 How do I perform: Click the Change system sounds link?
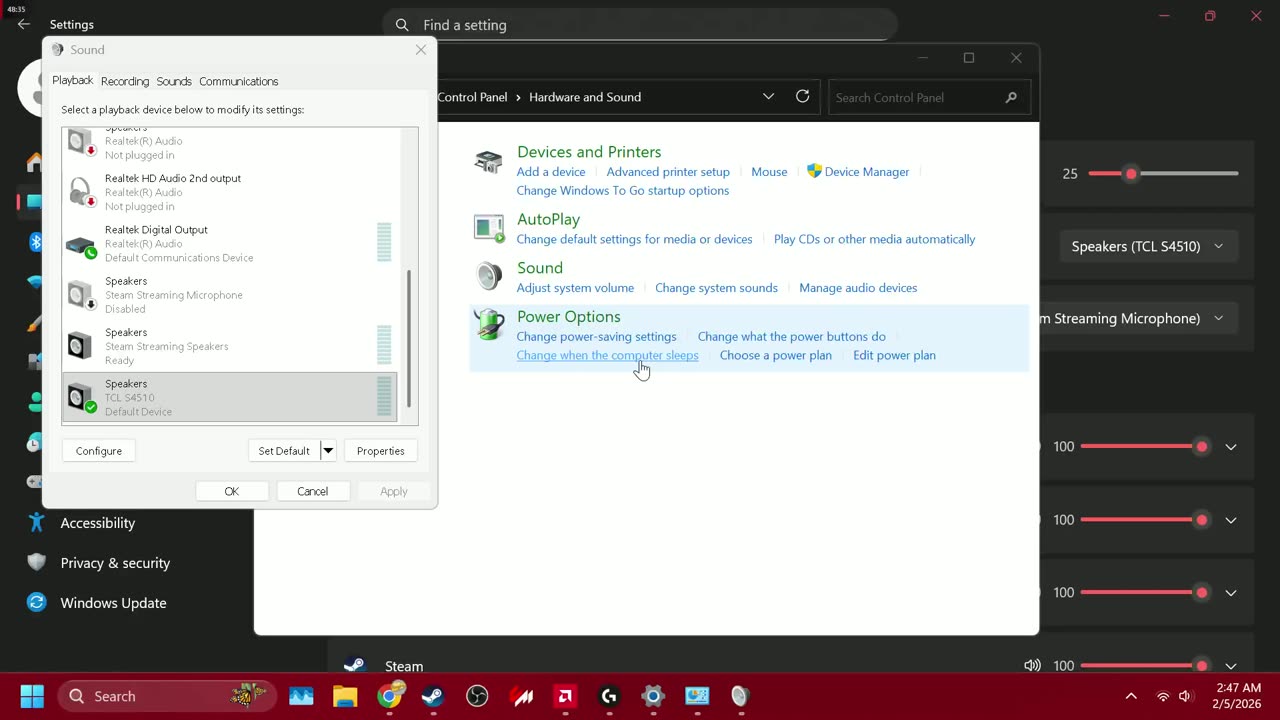point(716,288)
